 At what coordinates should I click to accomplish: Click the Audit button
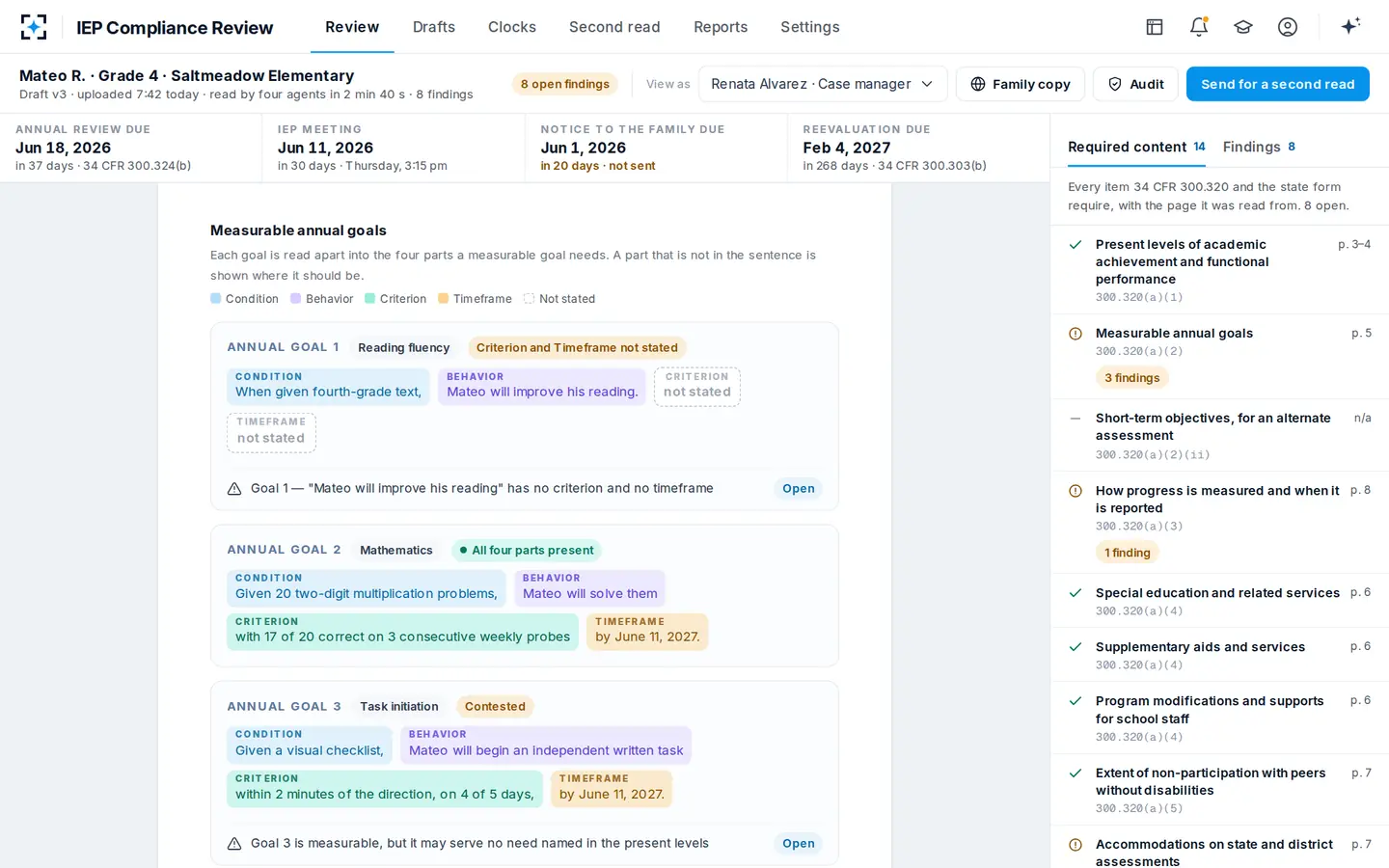[1135, 84]
